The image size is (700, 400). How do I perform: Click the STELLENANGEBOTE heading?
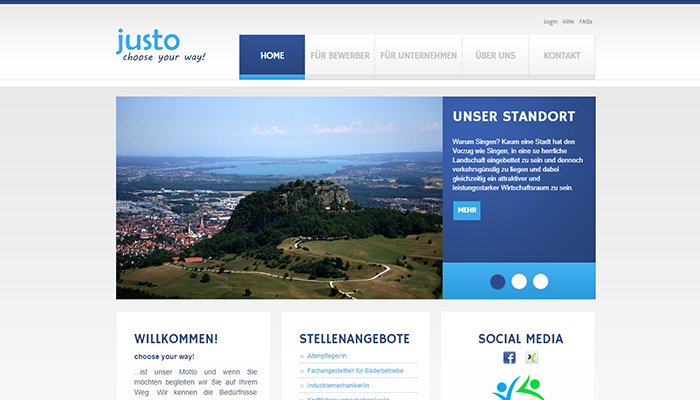point(354,339)
